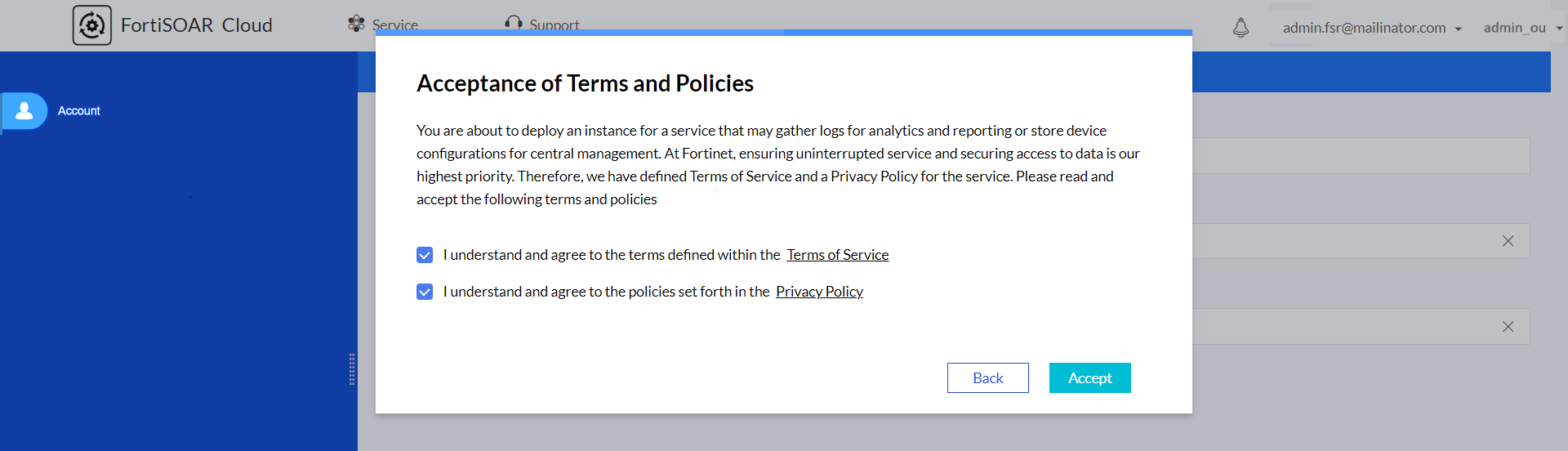Click the FortiSOAR Cloud title text
The width and height of the screenshot is (1568, 451).
pyautogui.click(x=197, y=25)
